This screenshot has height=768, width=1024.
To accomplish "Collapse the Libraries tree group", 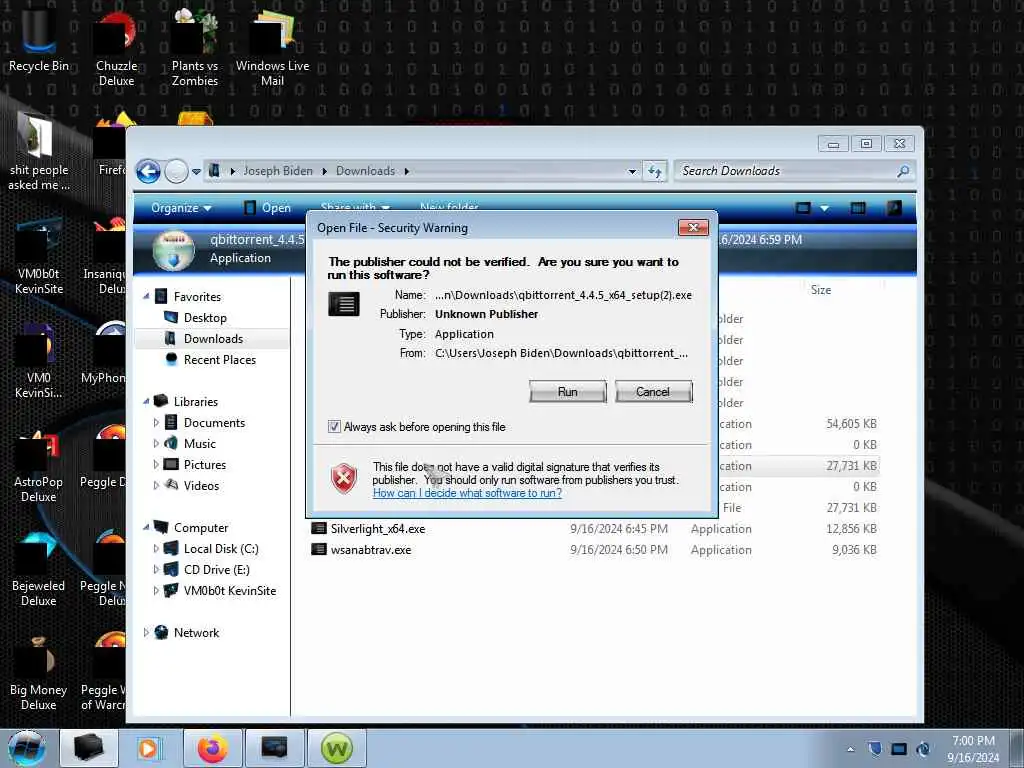I will (x=146, y=402).
